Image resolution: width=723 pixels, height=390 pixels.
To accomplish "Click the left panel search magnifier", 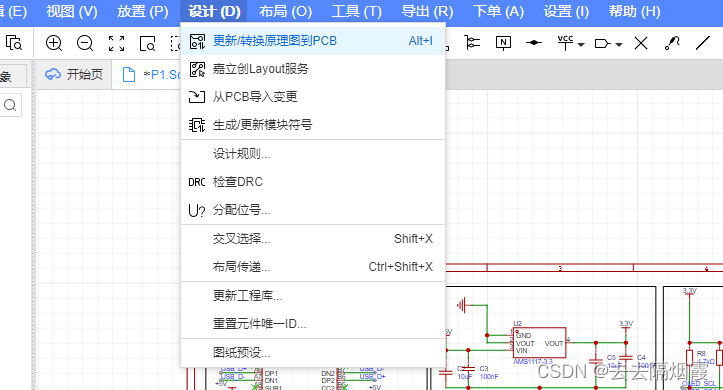I will click(x=10, y=106).
